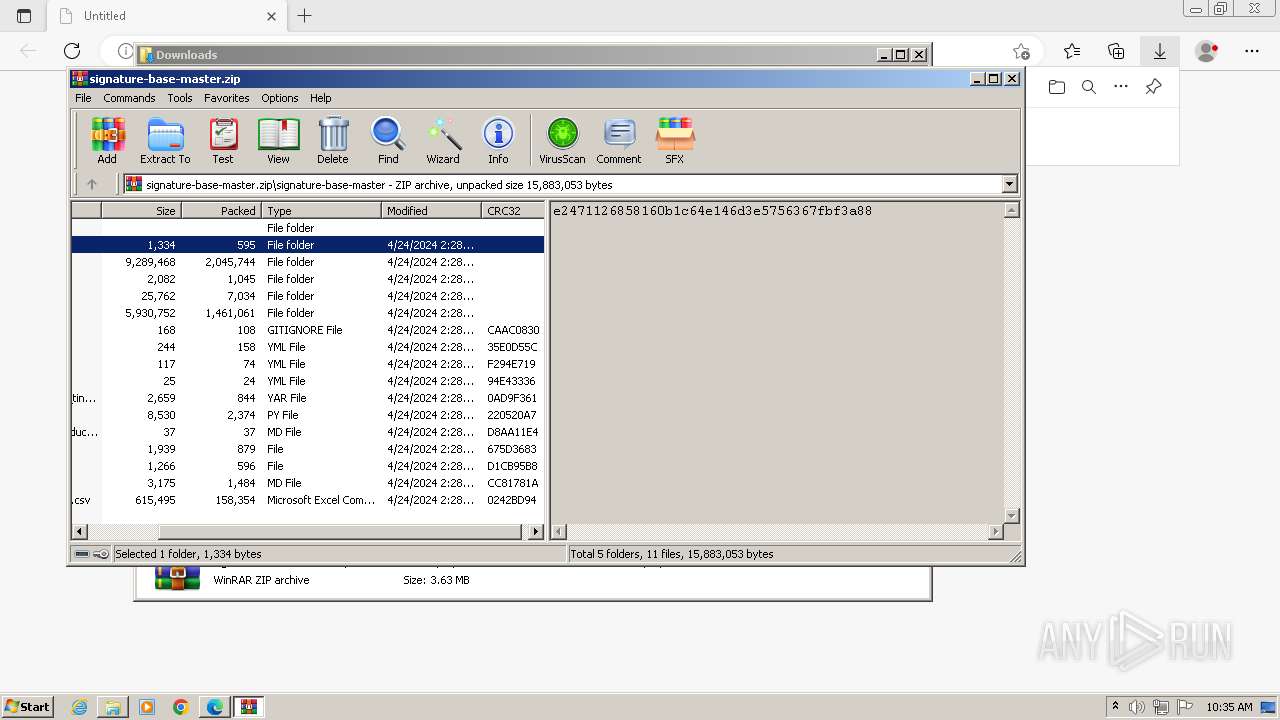
Task: Click down arrow of comment pane scrollbar
Action: pyautogui.click(x=1011, y=515)
